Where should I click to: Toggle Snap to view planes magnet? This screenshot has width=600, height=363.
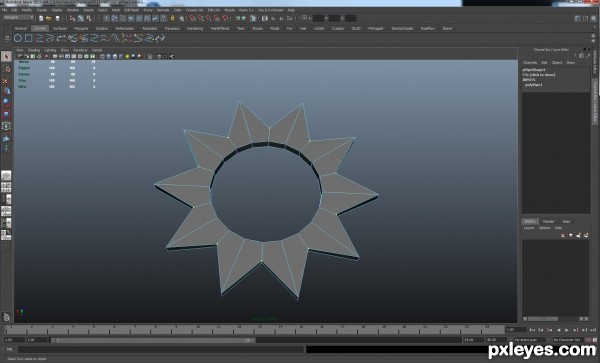pyautogui.click(x=217, y=18)
